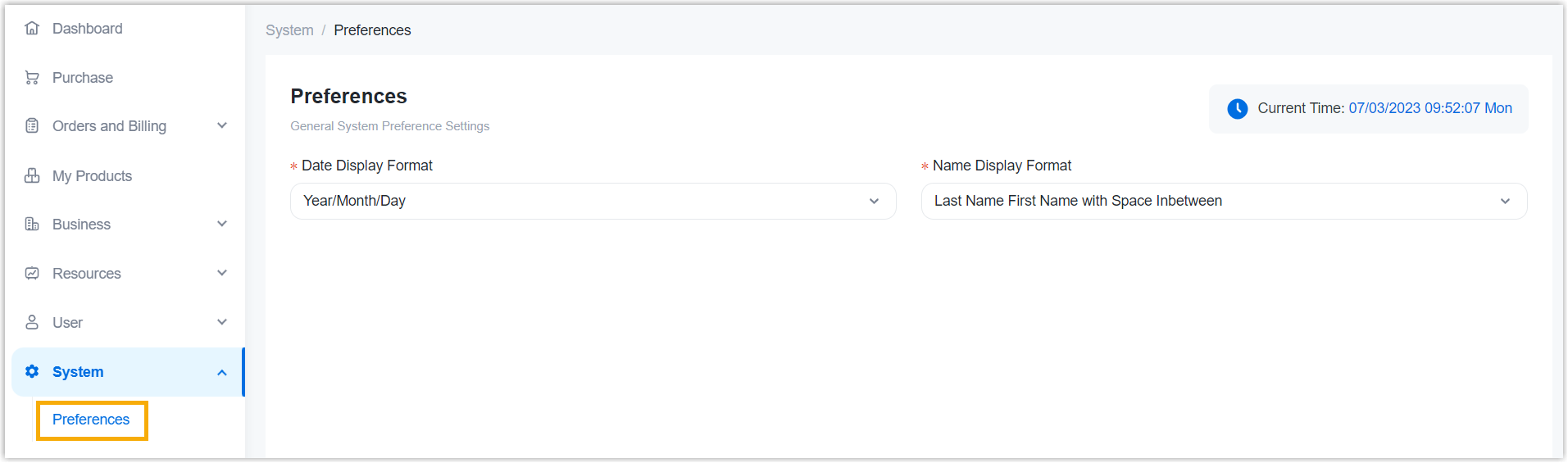Click the Orders and Billing clipboard icon
The width and height of the screenshot is (1568, 463).
[32, 126]
